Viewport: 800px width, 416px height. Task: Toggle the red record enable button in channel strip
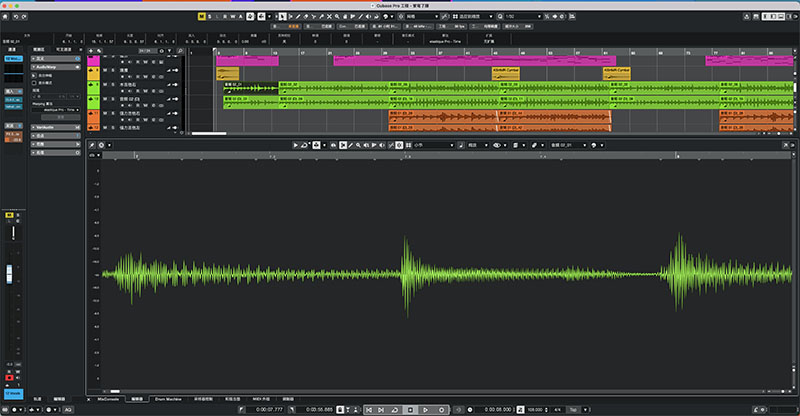click(9, 378)
